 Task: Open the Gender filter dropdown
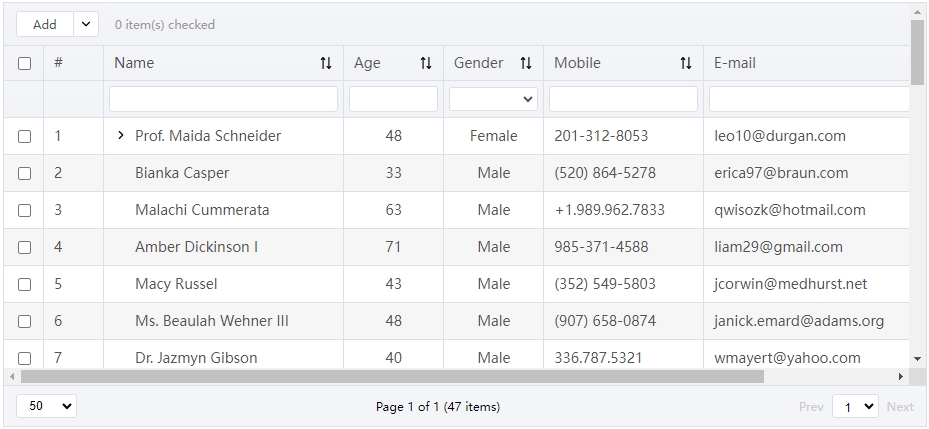(x=494, y=99)
